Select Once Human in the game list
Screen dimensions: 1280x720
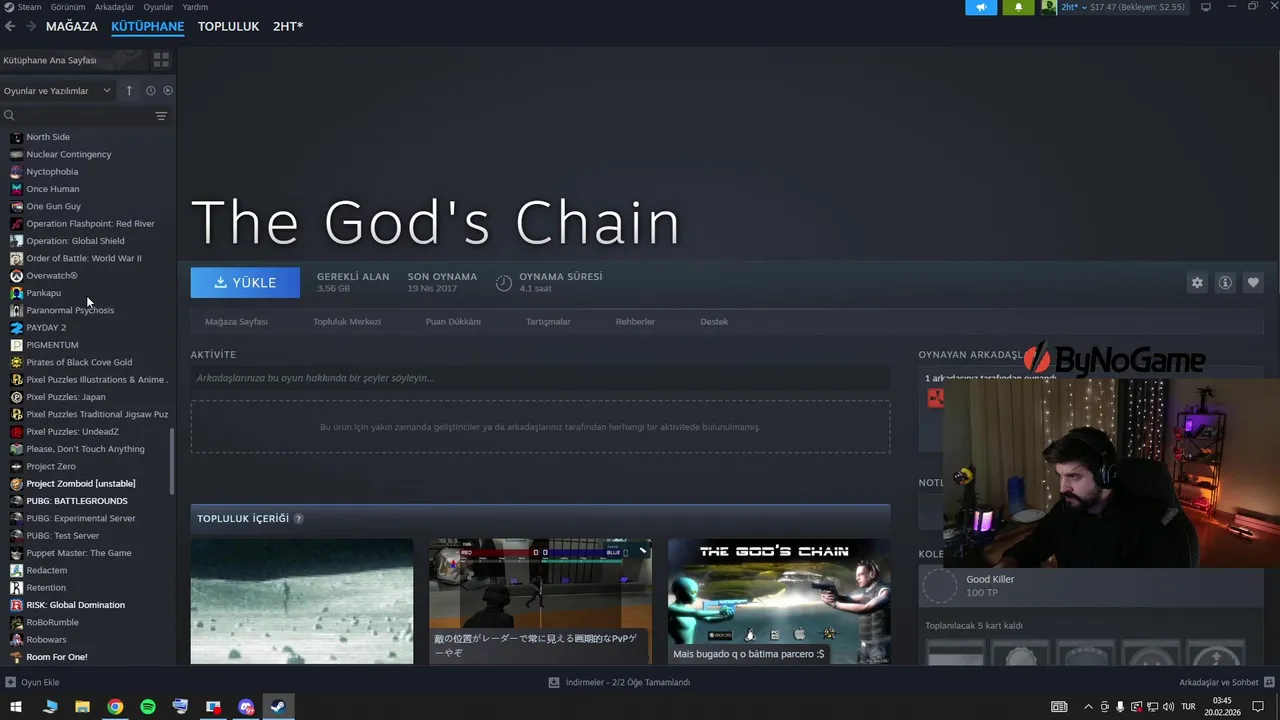[x=52, y=189]
